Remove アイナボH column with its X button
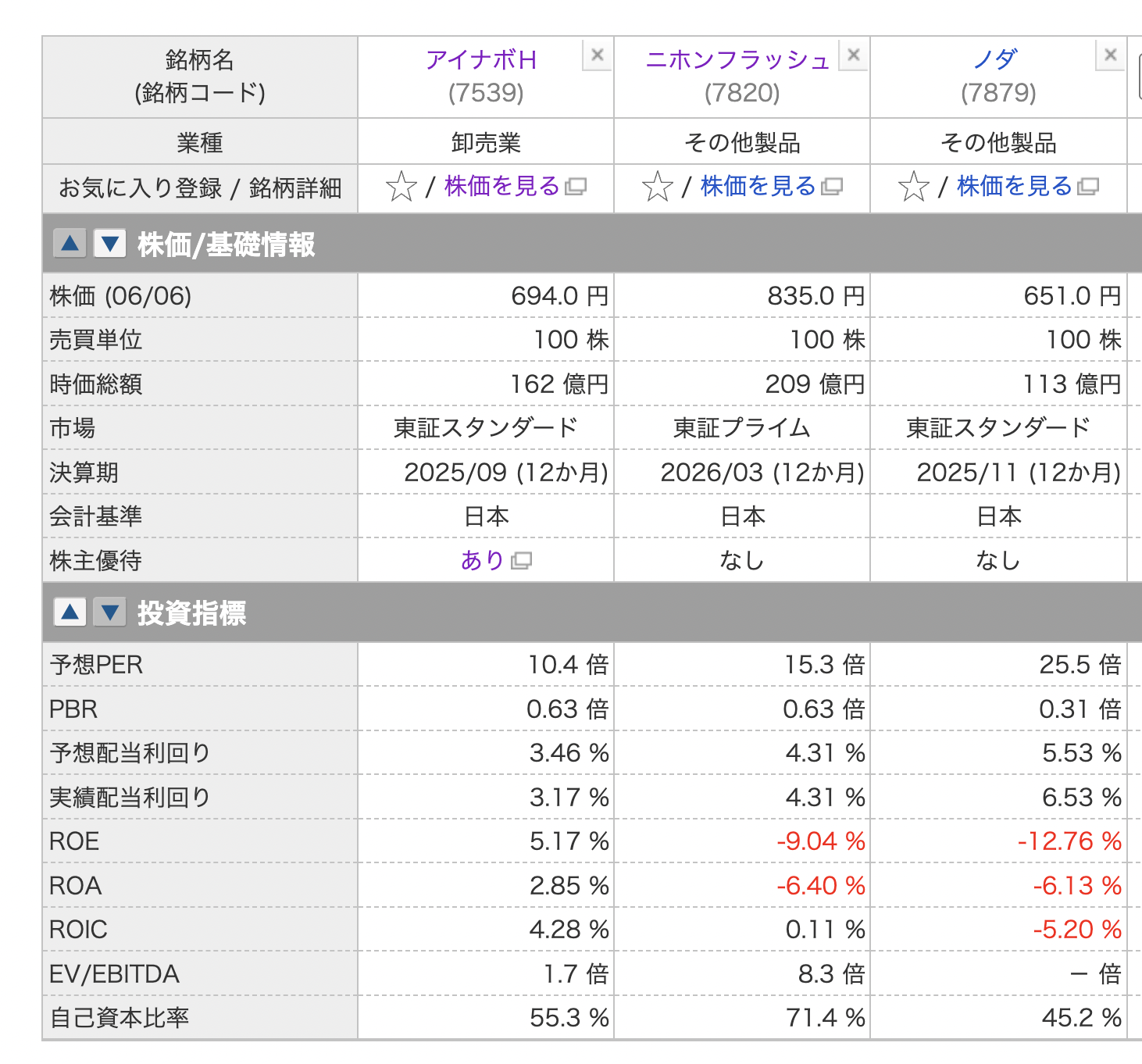The image size is (1142, 1064). coord(598,55)
